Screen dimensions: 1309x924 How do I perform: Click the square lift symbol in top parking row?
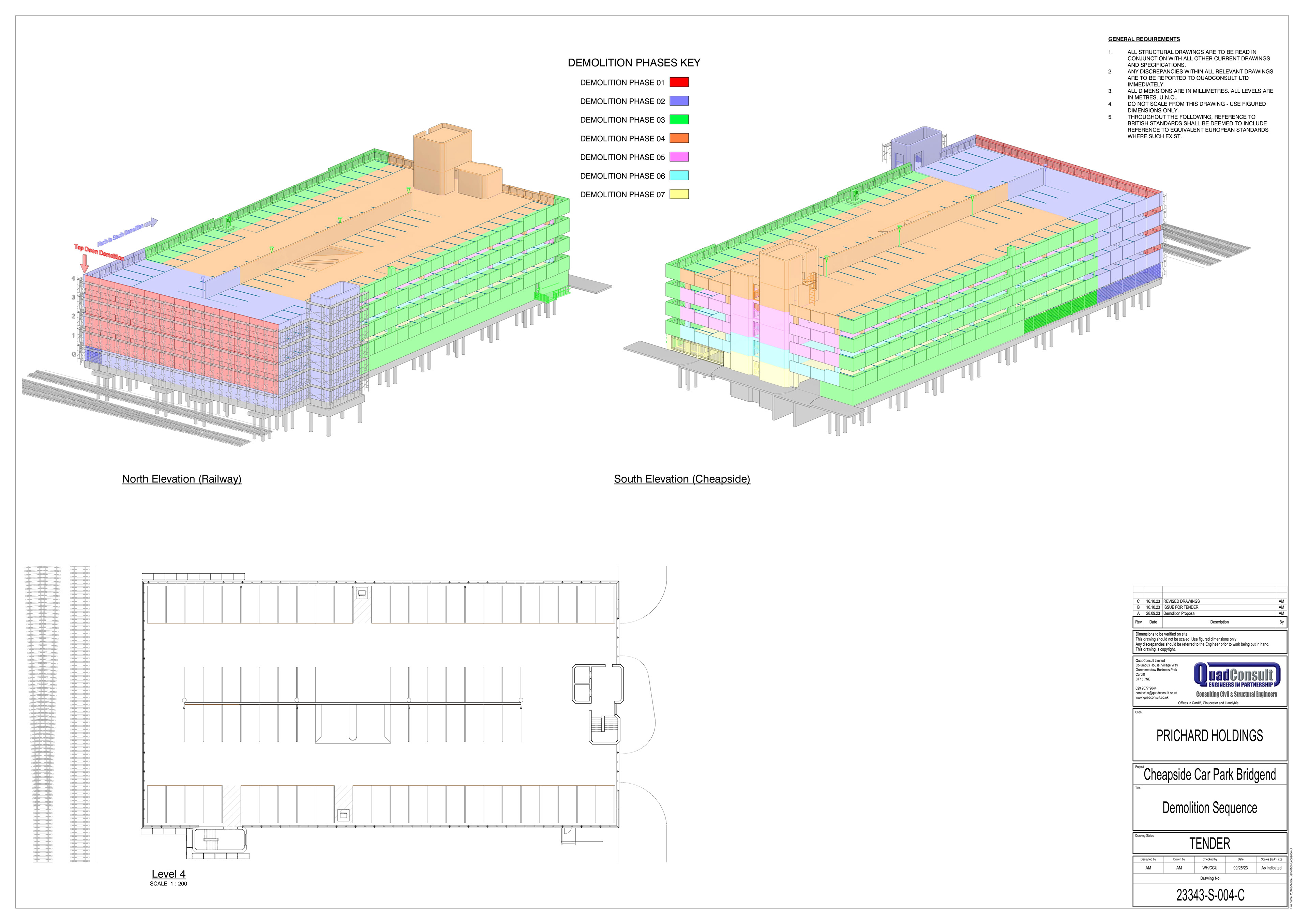(x=361, y=594)
